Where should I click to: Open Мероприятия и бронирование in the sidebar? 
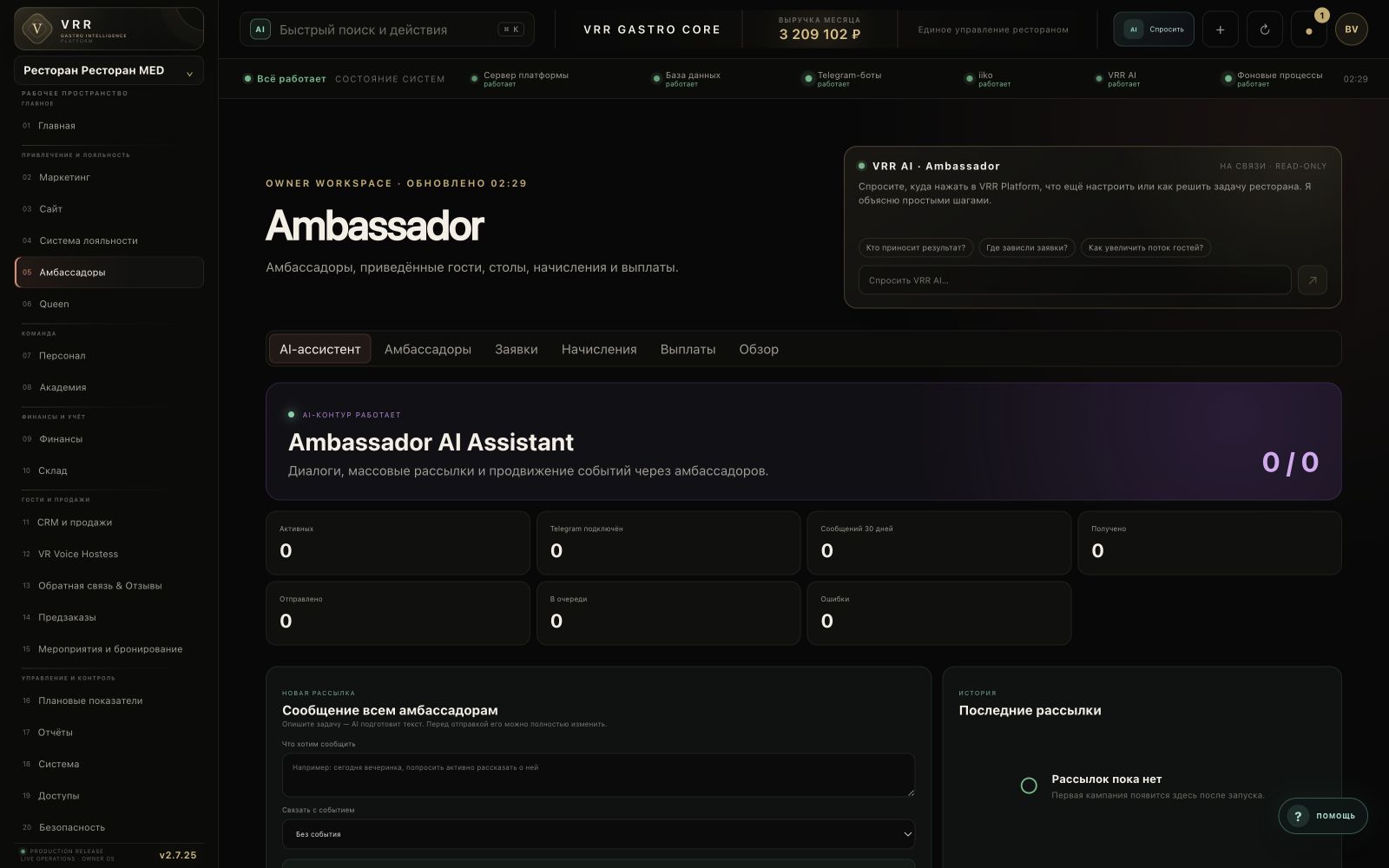(x=109, y=649)
